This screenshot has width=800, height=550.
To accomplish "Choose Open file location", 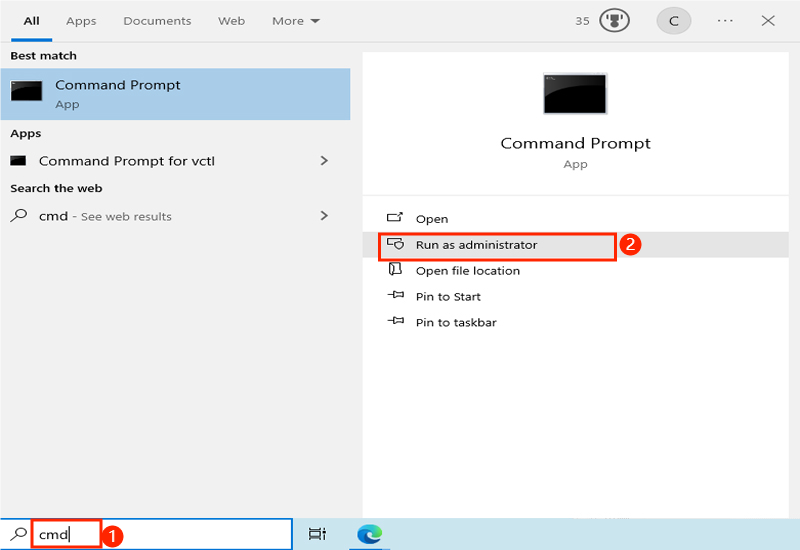I will [x=576, y=271].
